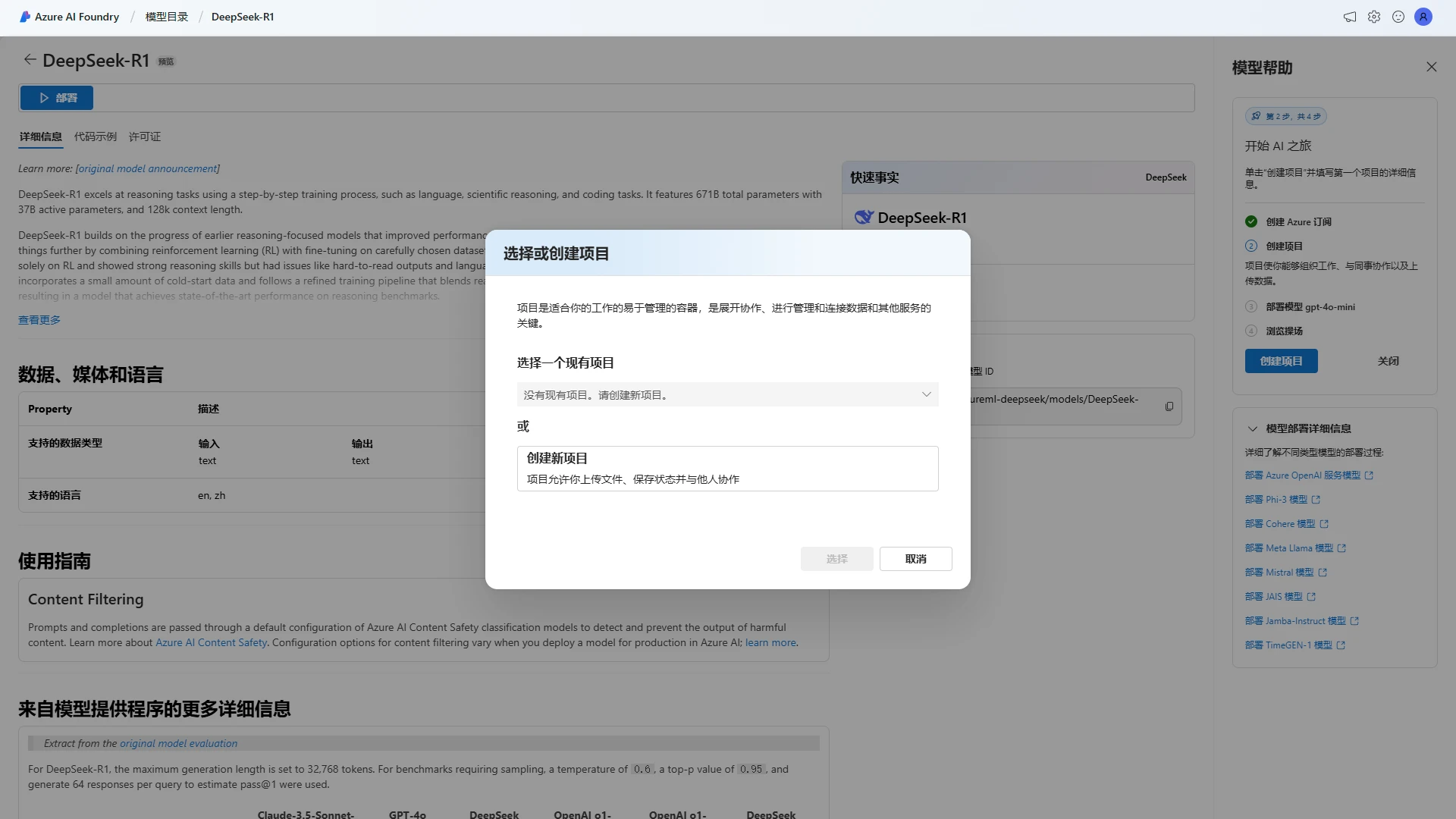Image resolution: width=1456 pixels, height=819 pixels.
Task: Click 创建项目 in the help panel
Action: tap(1281, 361)
